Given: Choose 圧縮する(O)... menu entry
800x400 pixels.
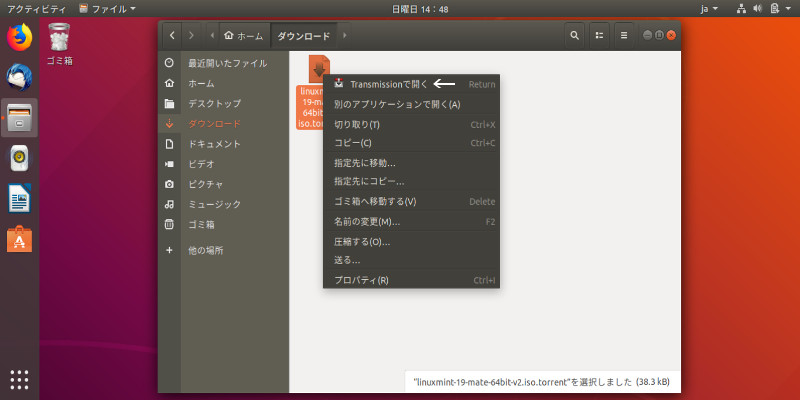Looking at the screenshot, I should point(411,242).
